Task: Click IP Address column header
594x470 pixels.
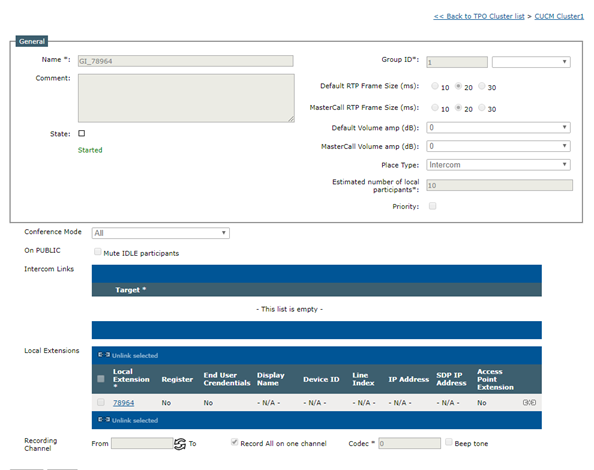Action: (x=408, y=379)
